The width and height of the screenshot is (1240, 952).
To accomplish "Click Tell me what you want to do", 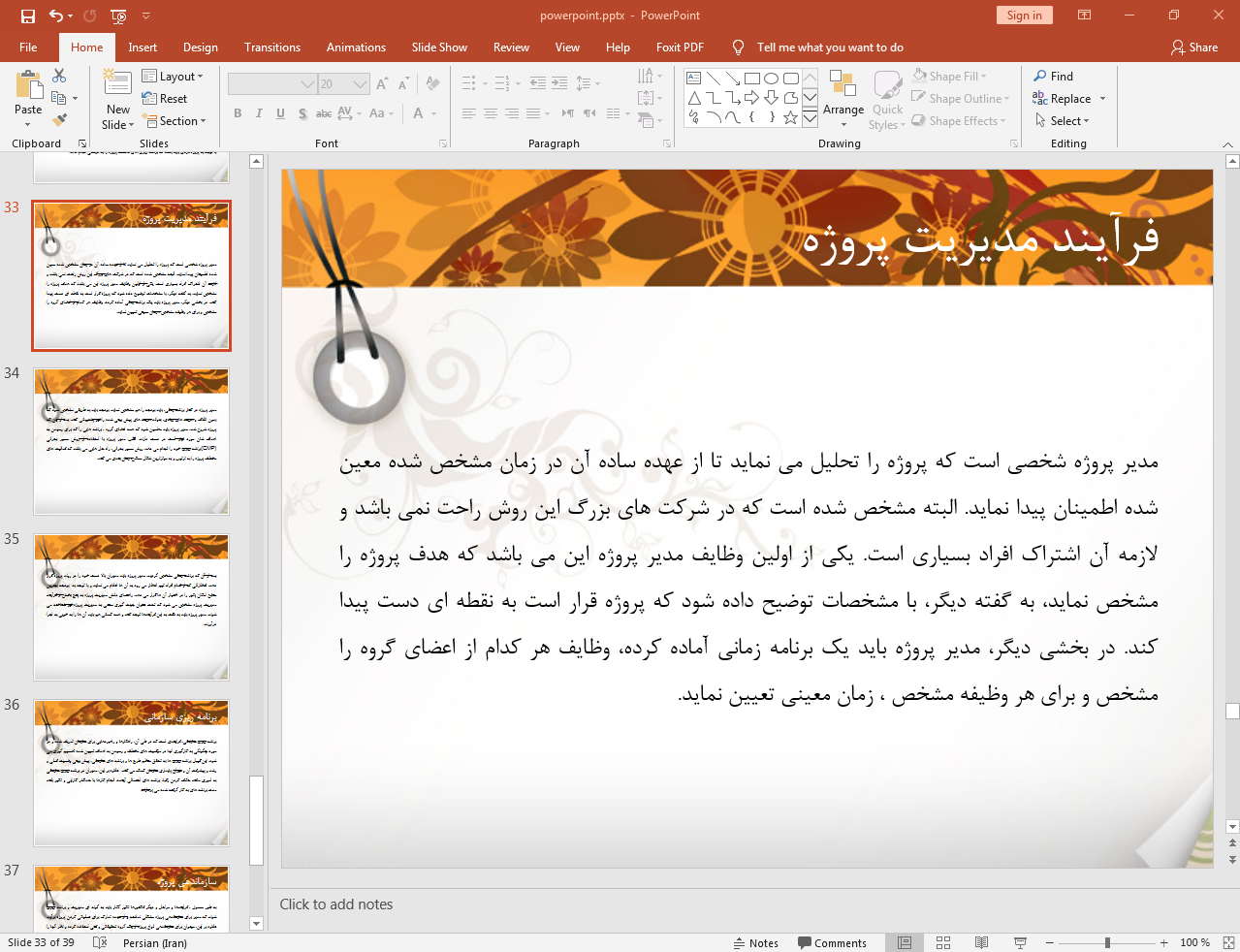I will tap(830, 48).
